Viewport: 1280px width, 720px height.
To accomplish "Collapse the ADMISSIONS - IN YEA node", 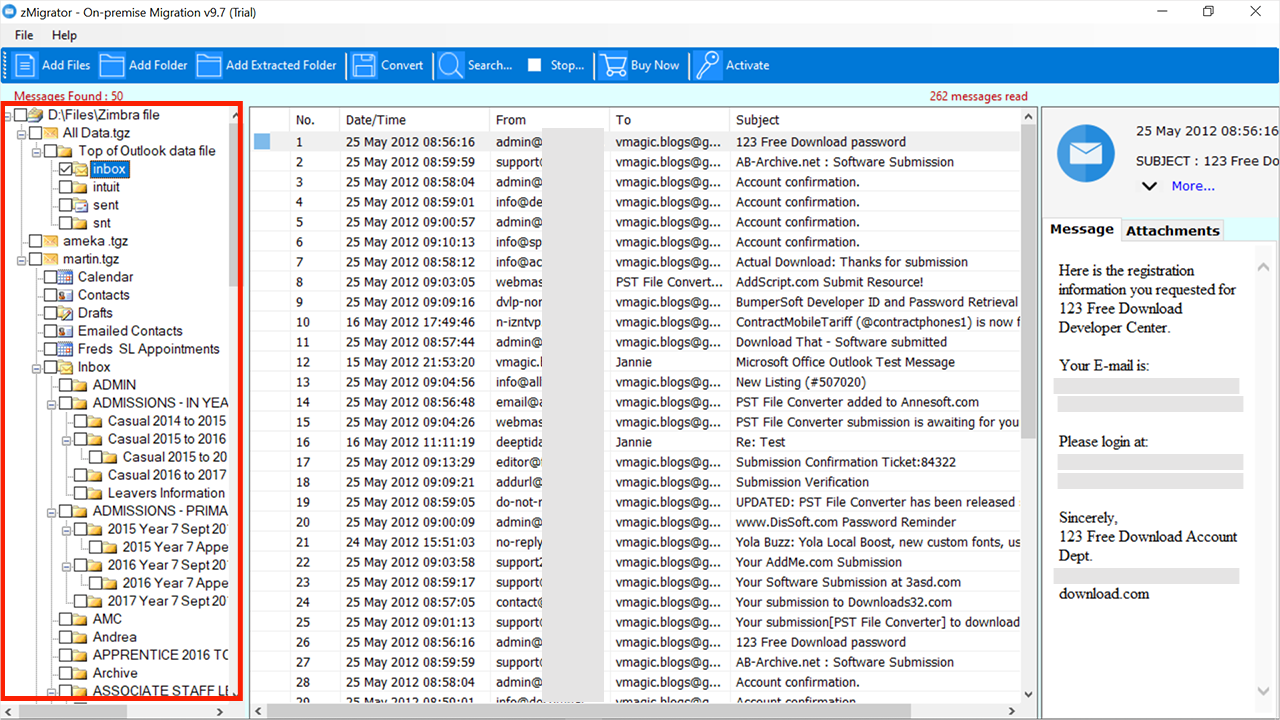I will click(52, 403).
